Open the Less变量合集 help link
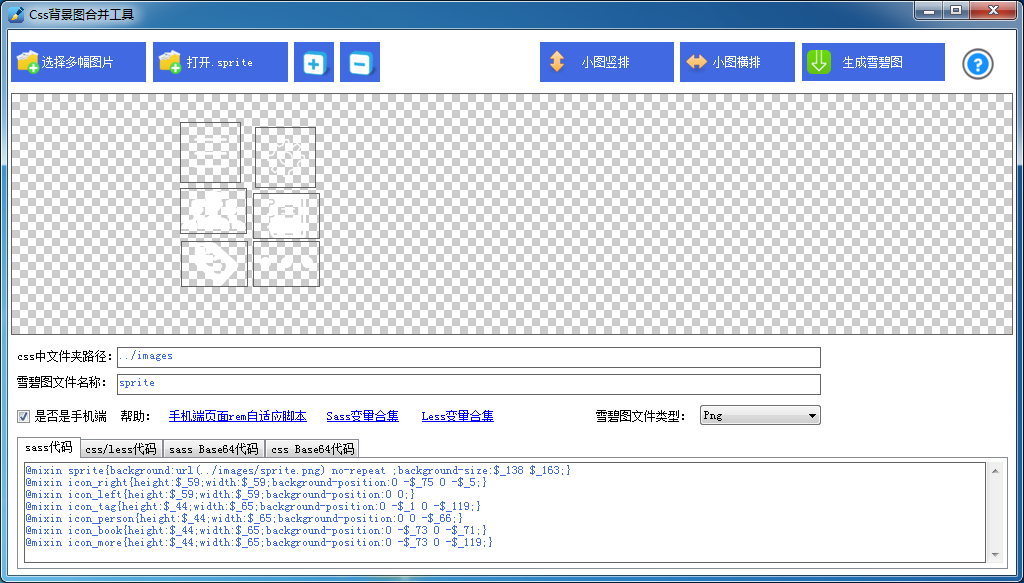 point(457,416)
